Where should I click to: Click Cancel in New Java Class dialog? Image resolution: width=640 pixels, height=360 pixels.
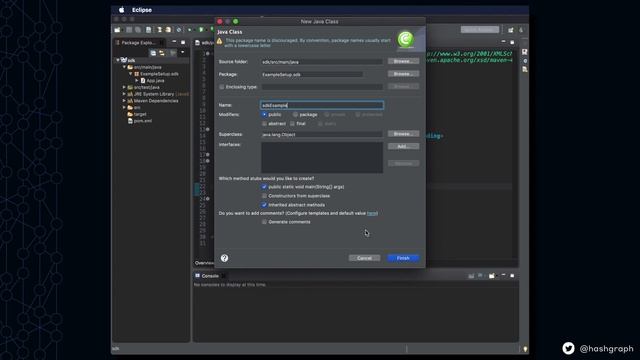tap(364, 258)
